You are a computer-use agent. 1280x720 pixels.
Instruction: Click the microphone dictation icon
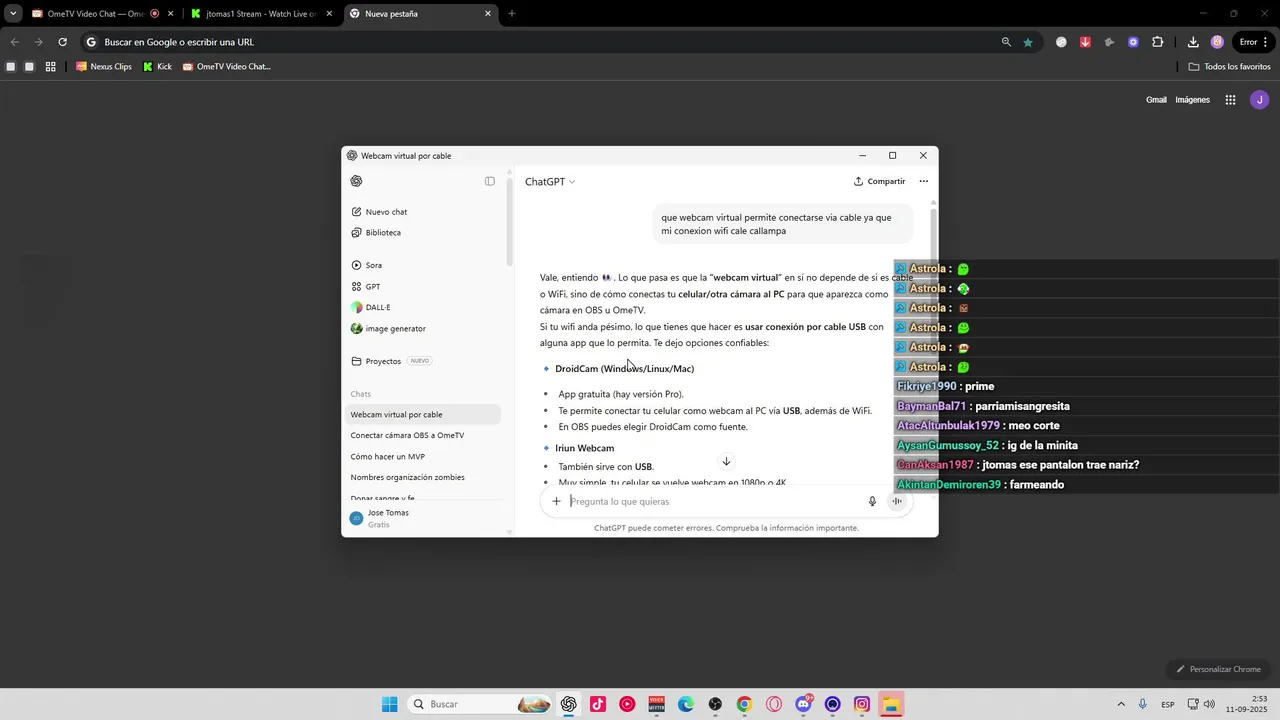coord(872,502)
